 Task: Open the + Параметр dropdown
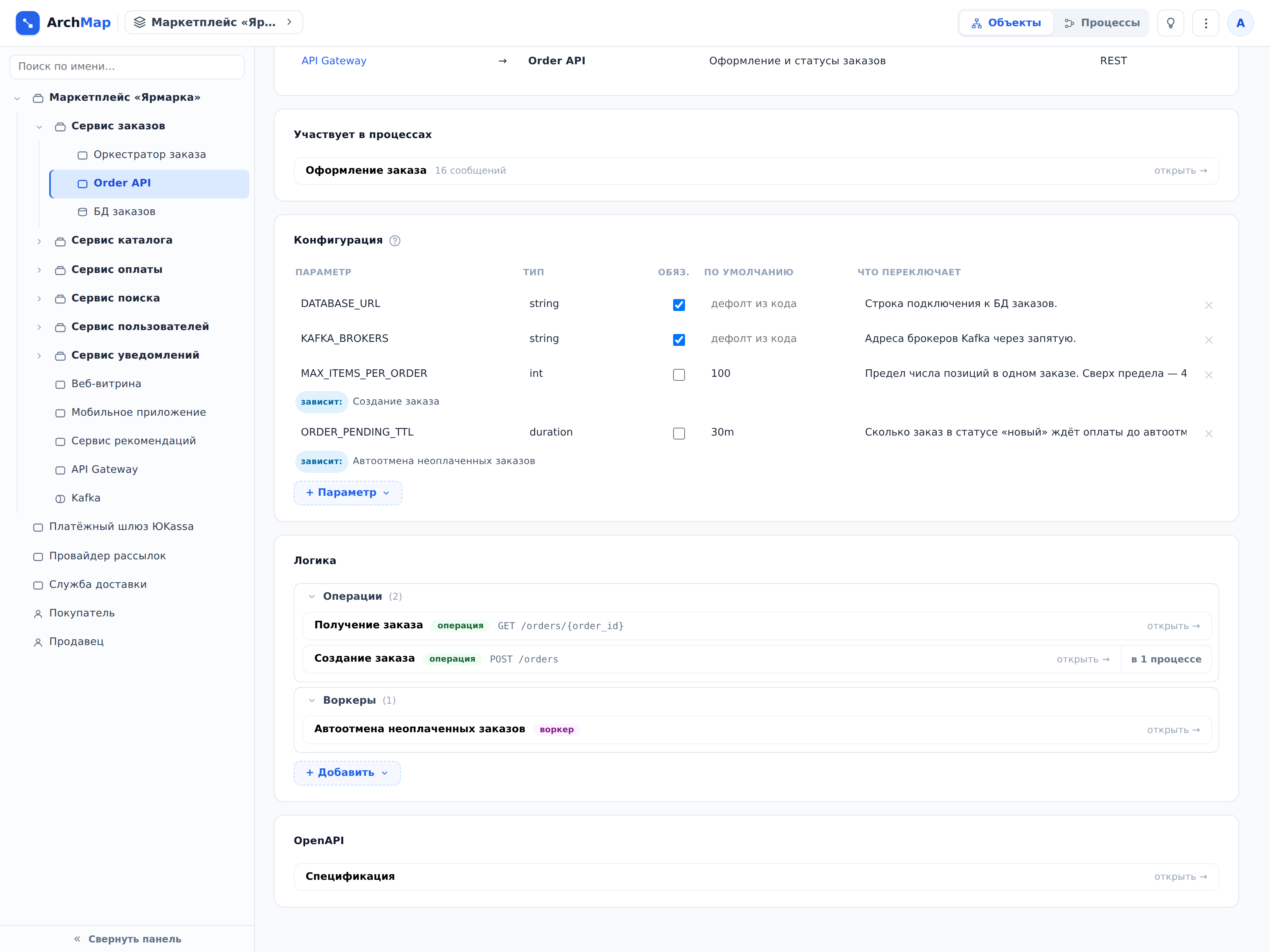click(x=348, y=493)
